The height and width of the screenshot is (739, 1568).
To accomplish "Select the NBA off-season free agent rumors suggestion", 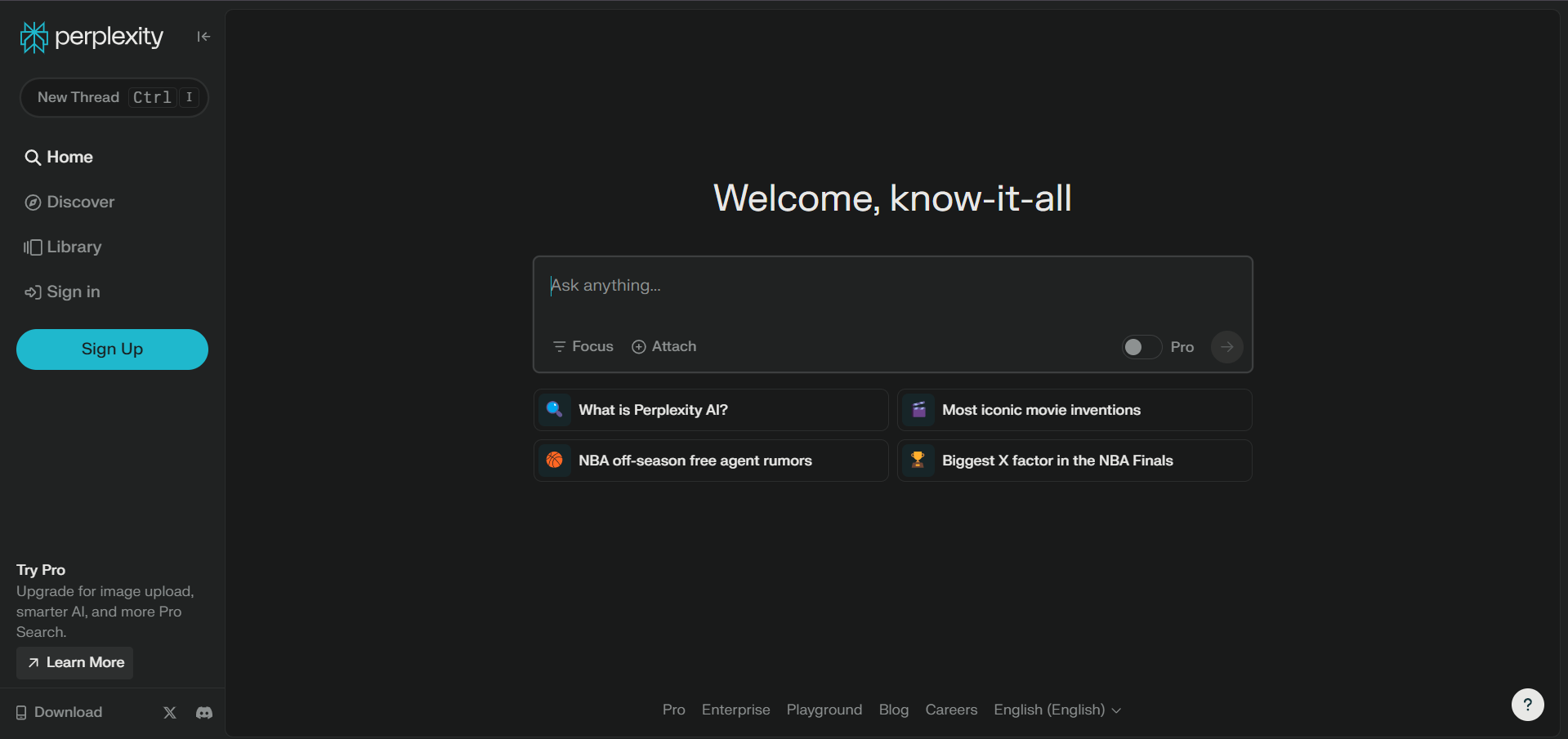I will point(709,460).
